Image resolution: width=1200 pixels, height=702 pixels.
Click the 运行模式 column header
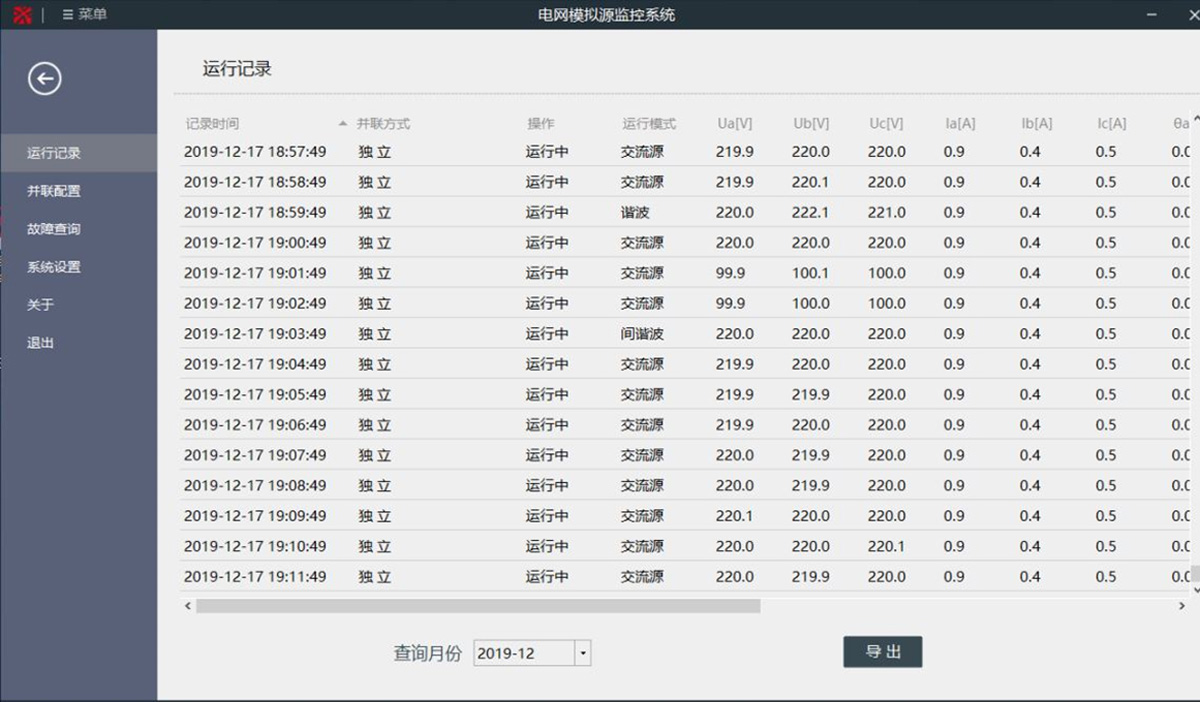pyautogui.click(x=649, y=124)
